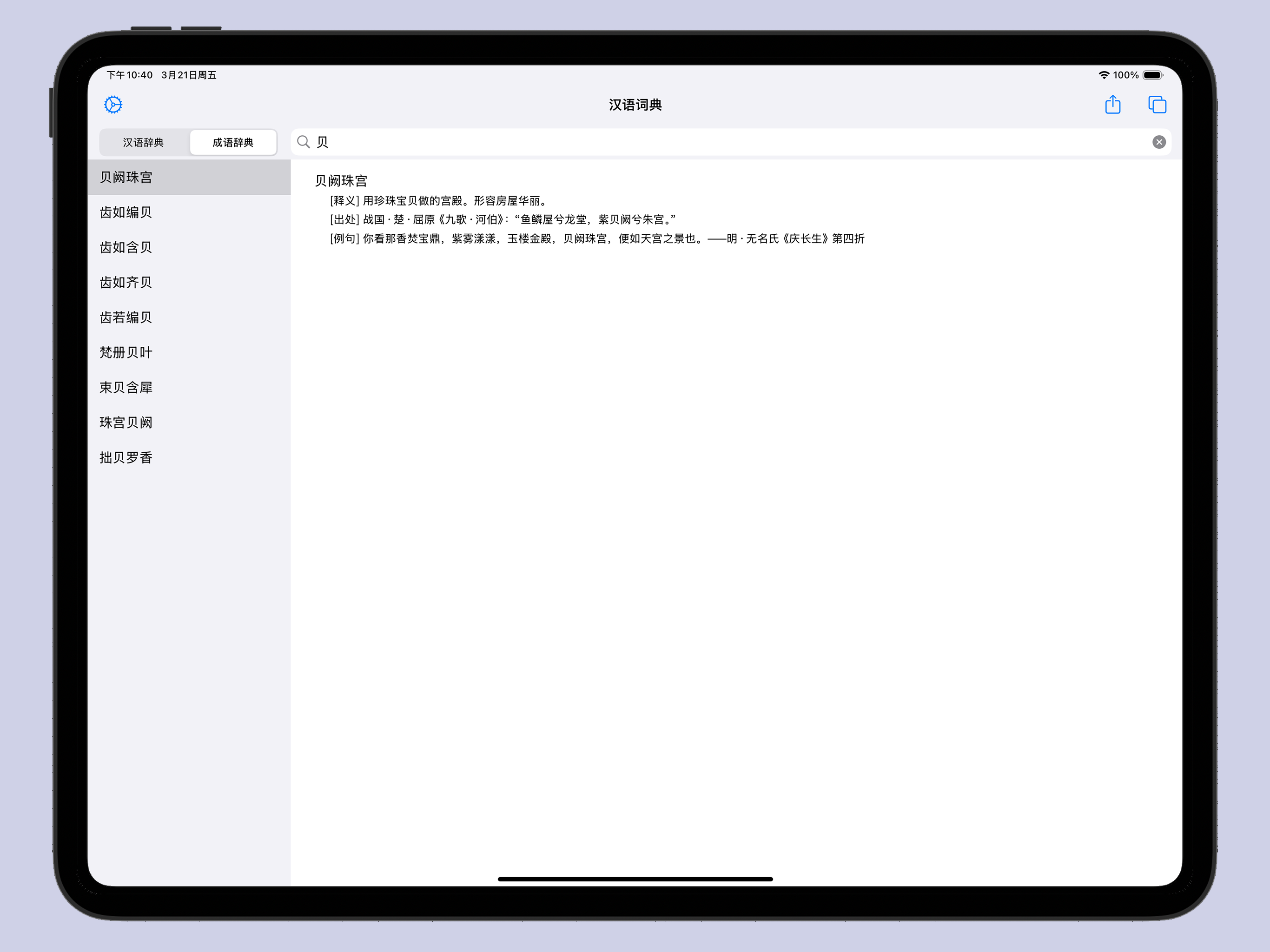Clear search text with the x button

coord(1158,142)
